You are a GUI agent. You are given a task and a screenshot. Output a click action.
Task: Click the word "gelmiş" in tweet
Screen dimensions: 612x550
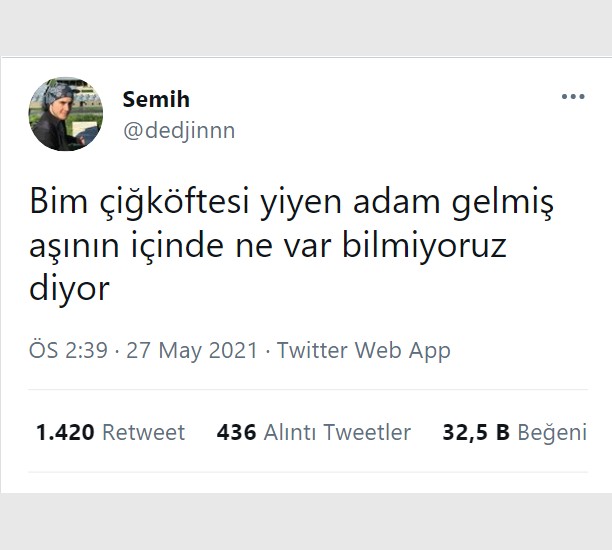tap(503, 204)
